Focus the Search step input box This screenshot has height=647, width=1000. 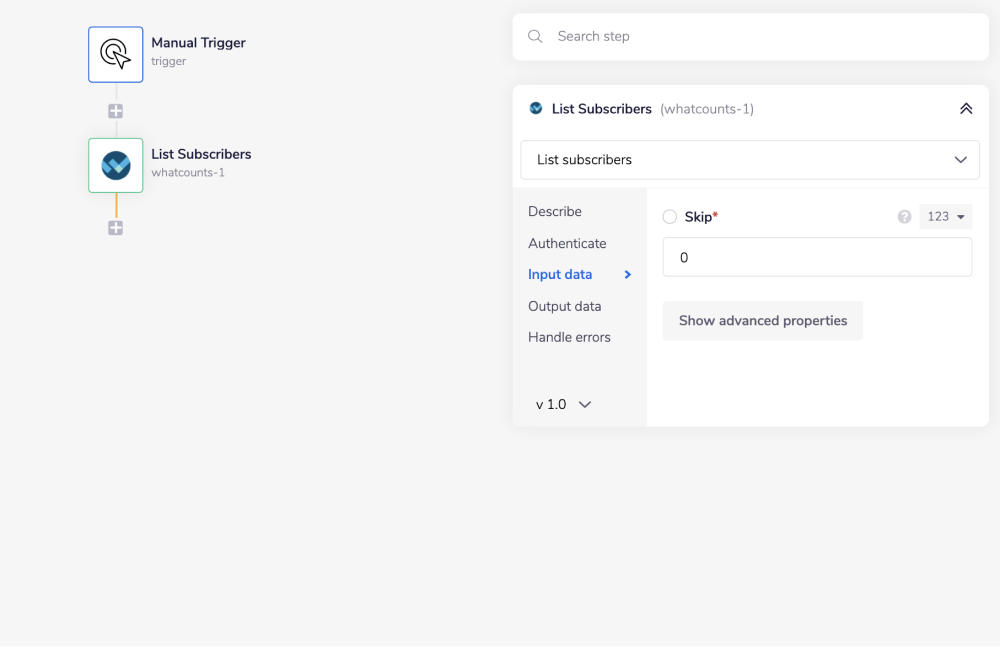(x=760, y=36)
